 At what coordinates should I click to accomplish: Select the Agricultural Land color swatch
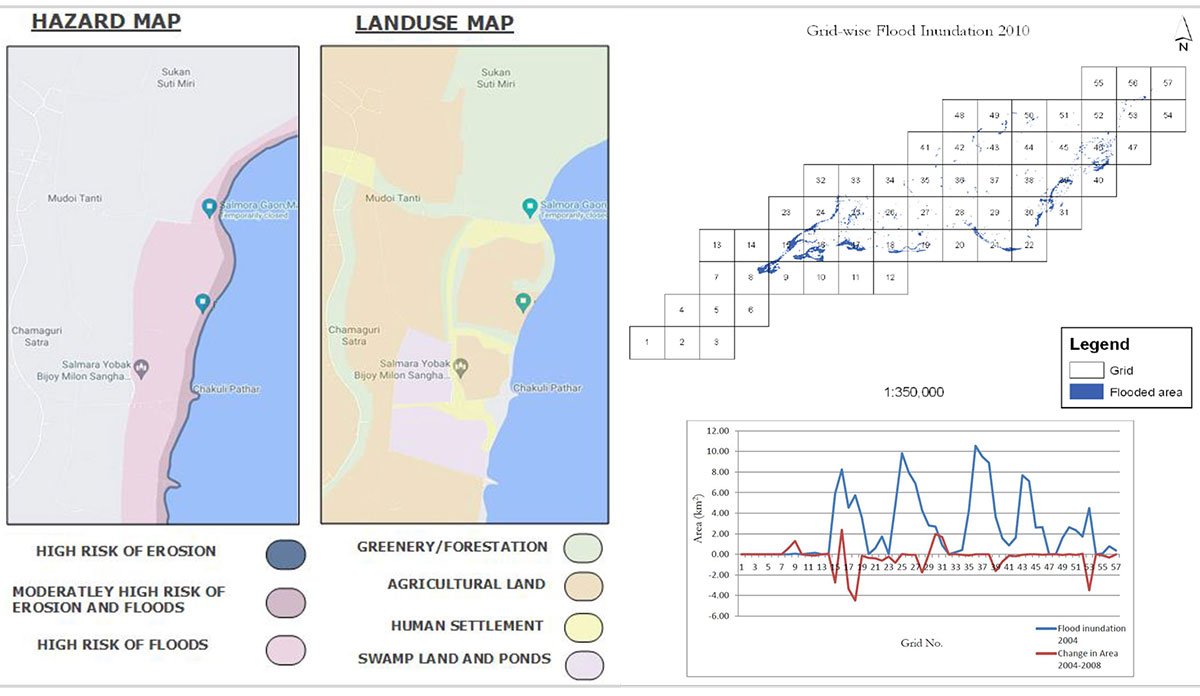click(x=582, y=586)
